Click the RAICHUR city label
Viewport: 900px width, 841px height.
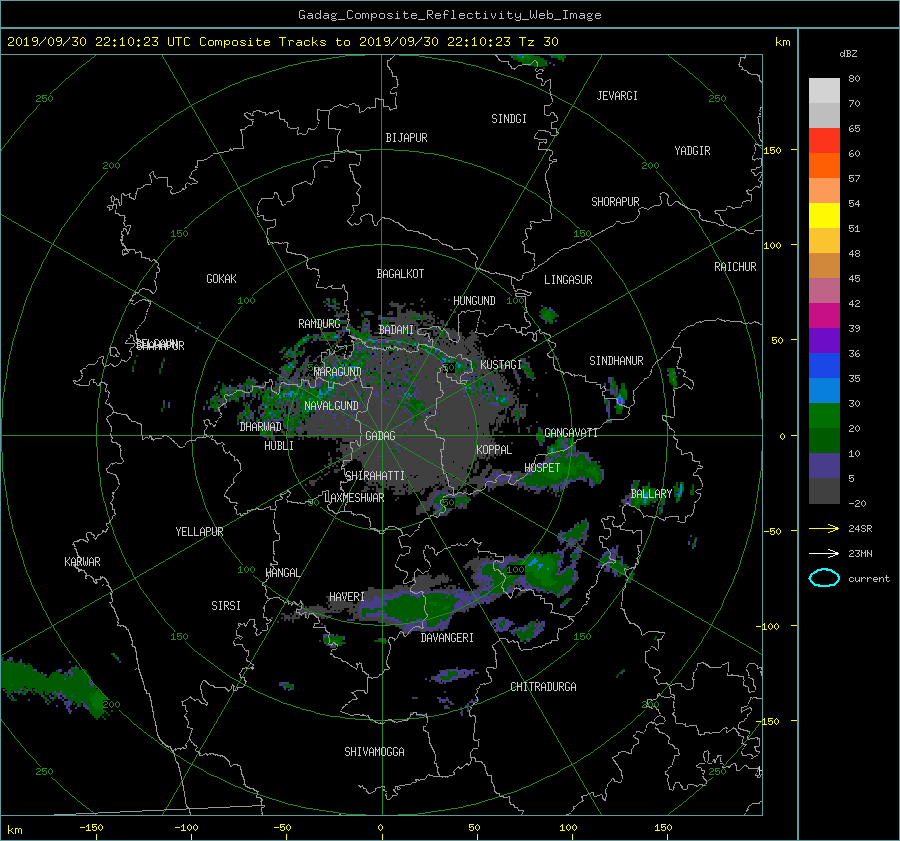[735, 267]
